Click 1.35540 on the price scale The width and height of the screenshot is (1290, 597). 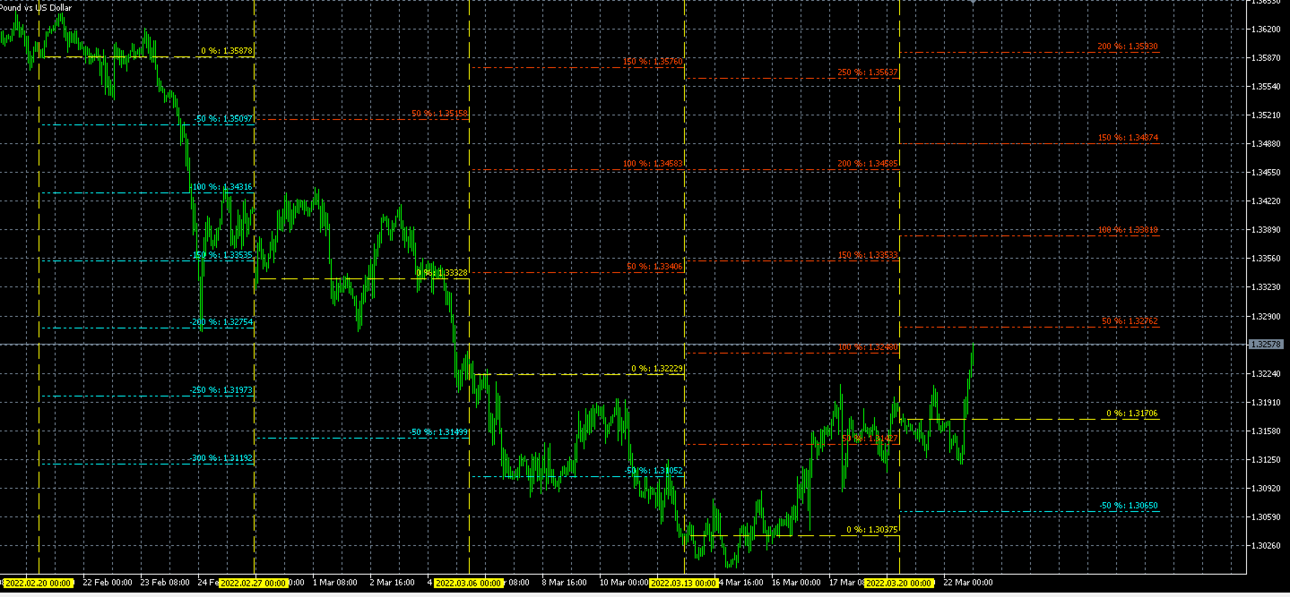pyautogui.click(x=1266, y=86)
